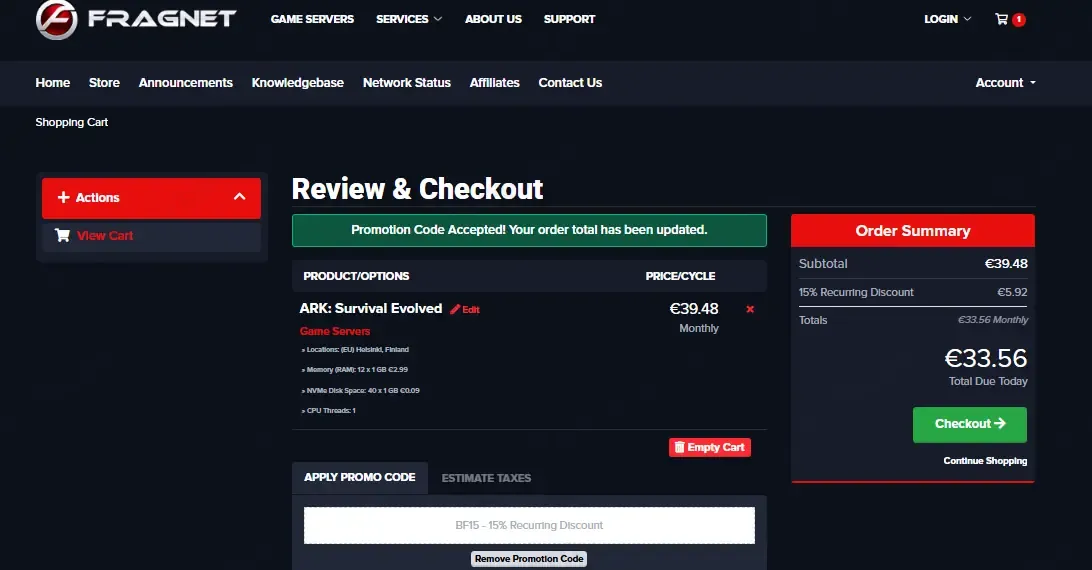
Task: Click the Shopping Cart breadcrumb
Action: pyautogui.click(x=72, y=122)
